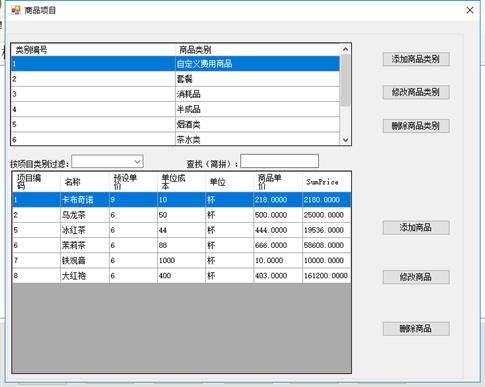Click the 2180.0000 SumPrice cell
This screenshot has width=485, height=387.
click(x=327, y=200)
